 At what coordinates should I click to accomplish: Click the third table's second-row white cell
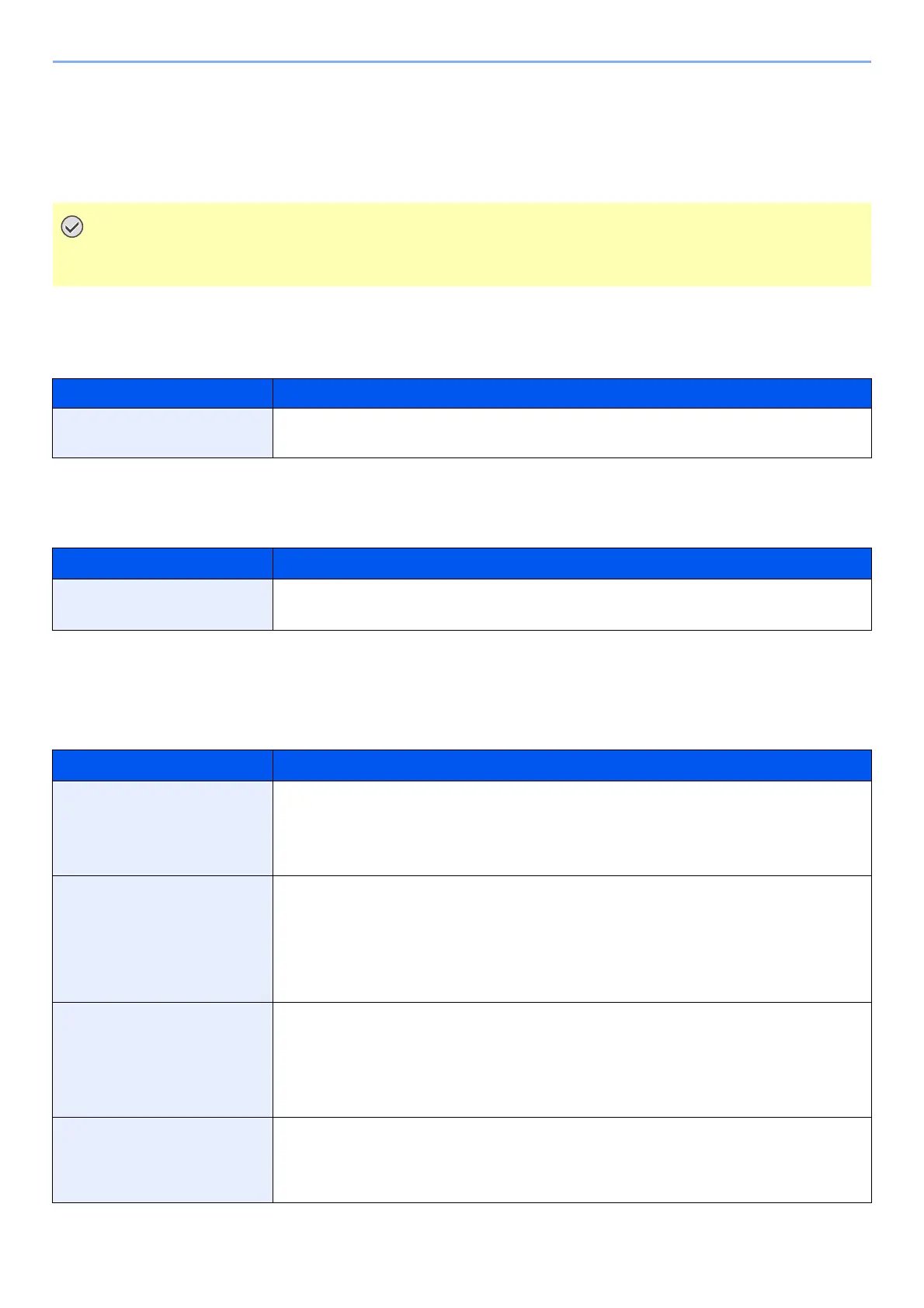tap(571, 939)
